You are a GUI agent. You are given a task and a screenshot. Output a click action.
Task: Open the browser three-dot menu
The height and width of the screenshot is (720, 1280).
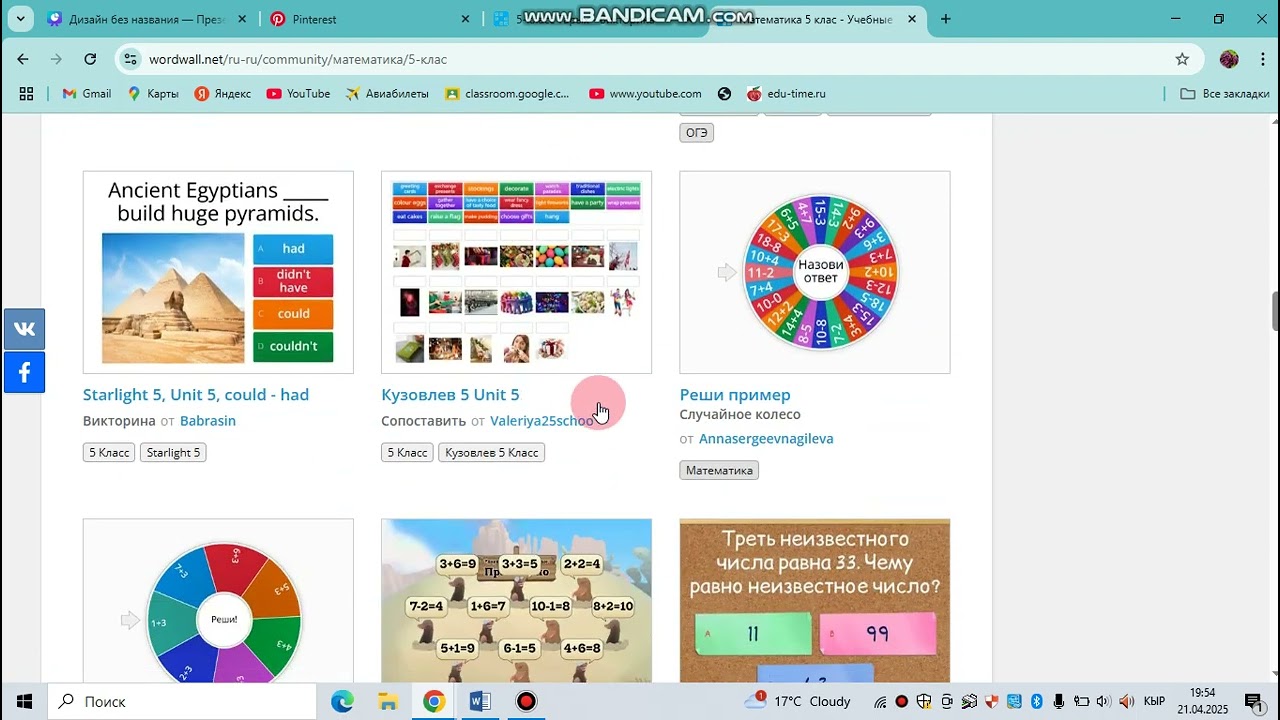coord(1261,59)
